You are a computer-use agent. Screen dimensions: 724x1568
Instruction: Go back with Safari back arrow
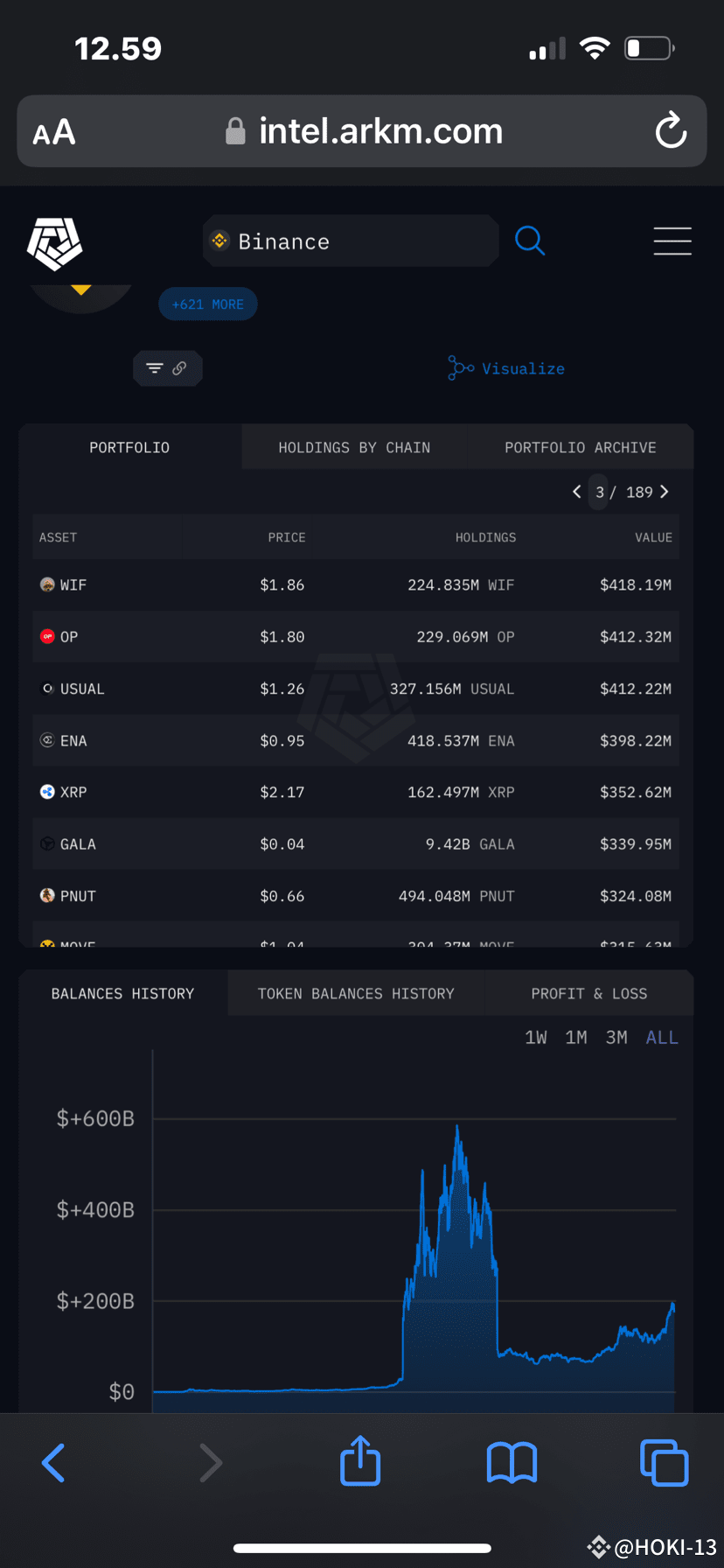pos(53,1462)
